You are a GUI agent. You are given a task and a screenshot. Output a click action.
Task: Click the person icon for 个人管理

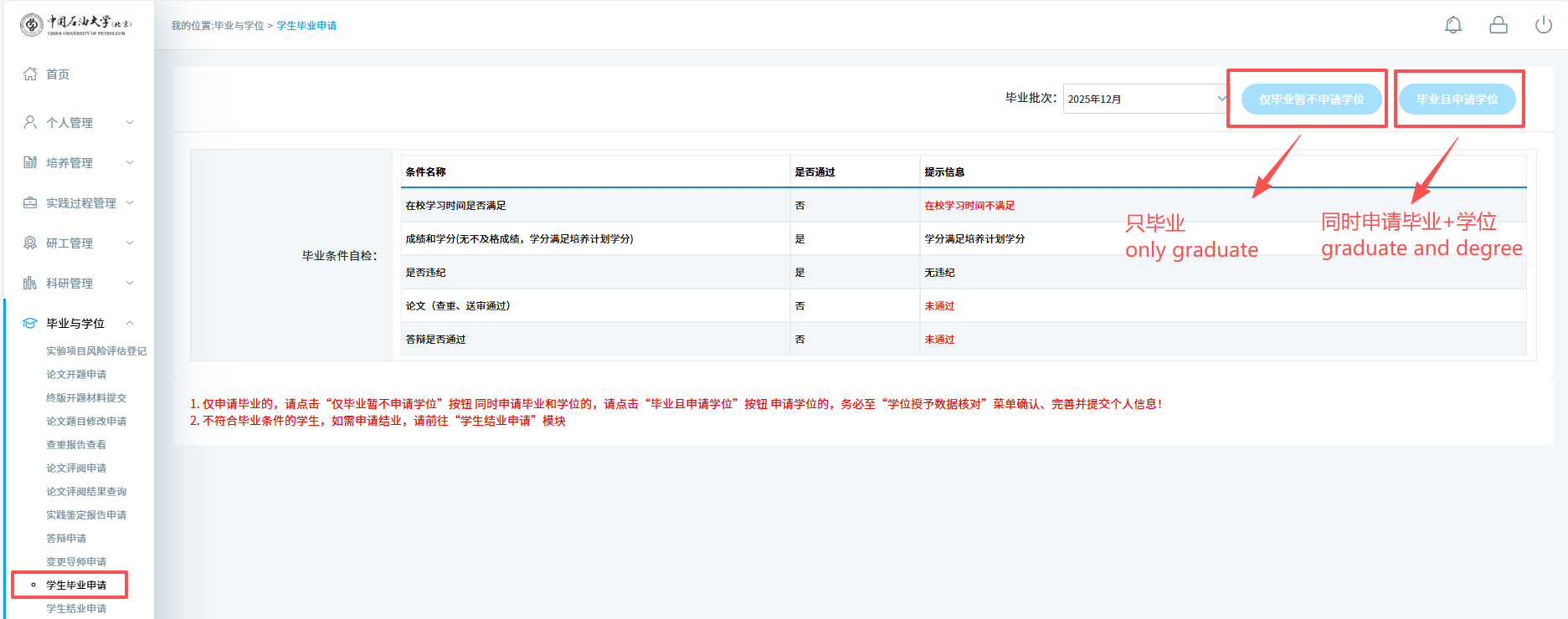click(x=30, y=122)
